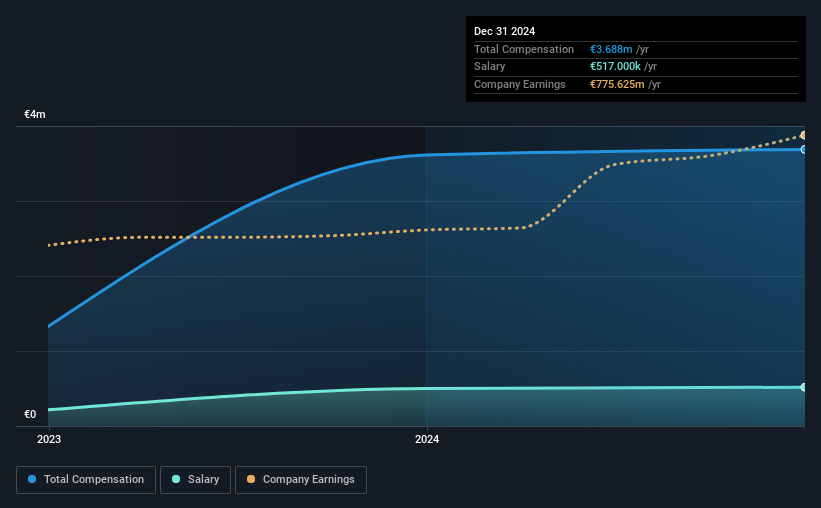Screen dimensions: 821x508
Task: Click the Total Compensation tooltip row label
Action: tap(524, 49)
